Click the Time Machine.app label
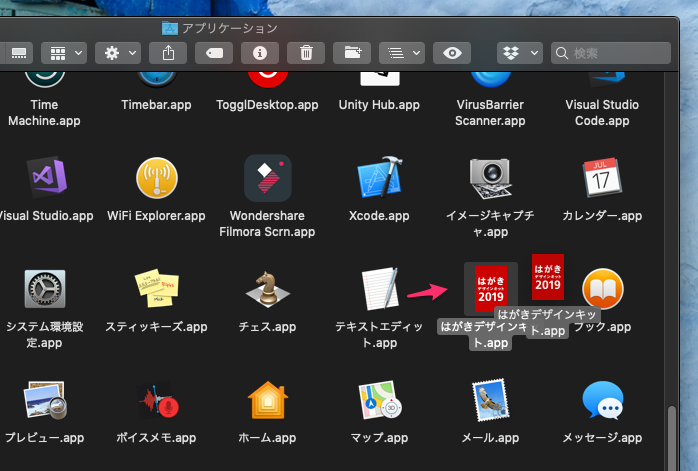Screen dimensions: 698x471 point(44,113)
